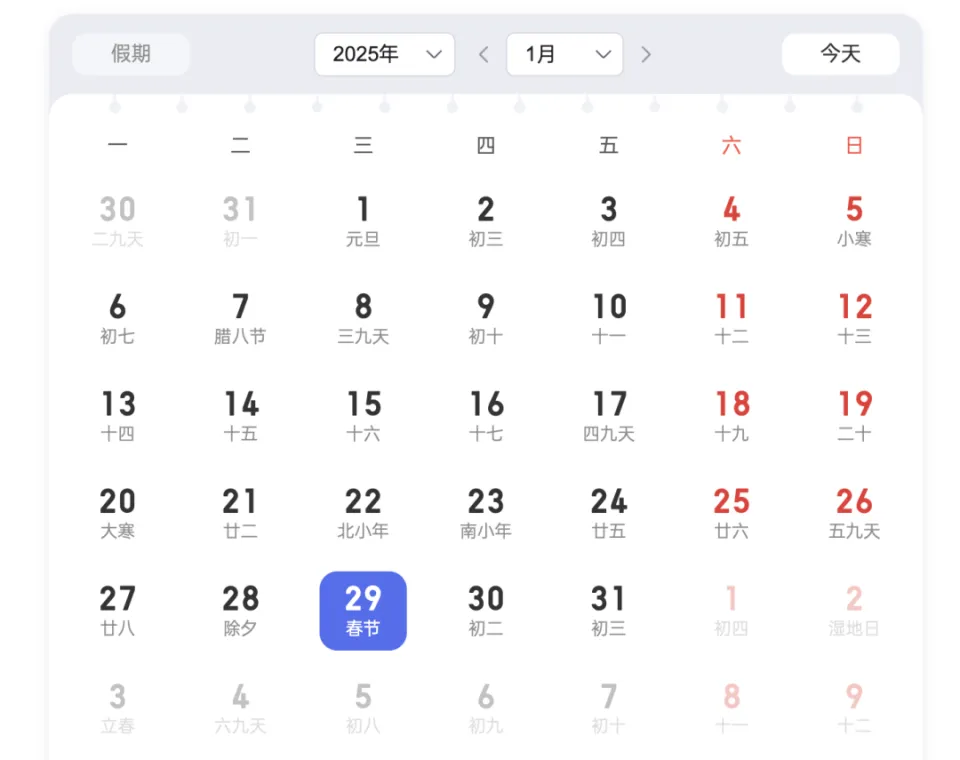
Task: Select January 23 南小年 date
Action: pos(486,513)
